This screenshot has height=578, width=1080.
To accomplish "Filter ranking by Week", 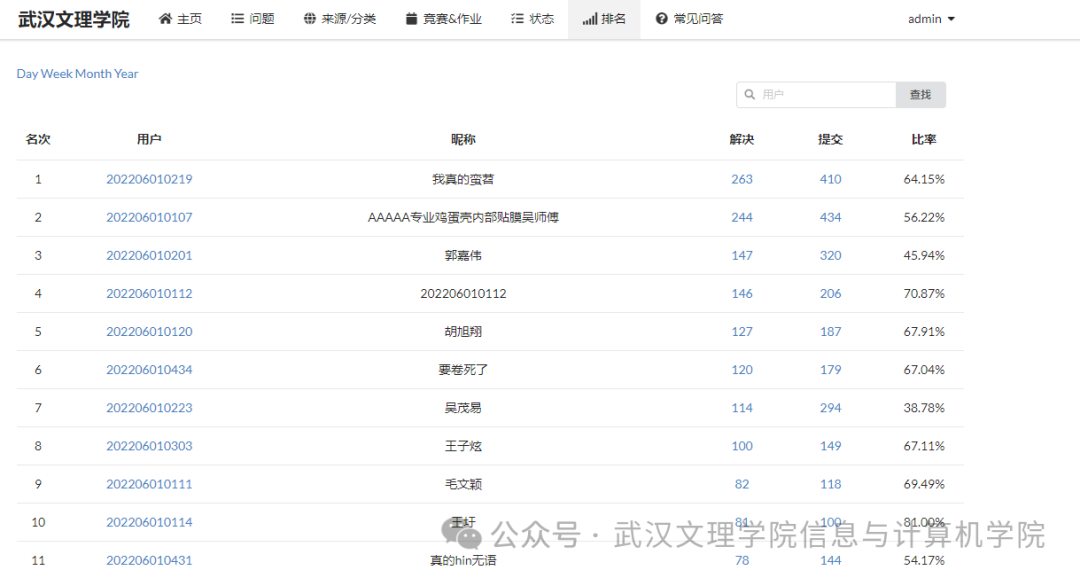I will point(56,74).
